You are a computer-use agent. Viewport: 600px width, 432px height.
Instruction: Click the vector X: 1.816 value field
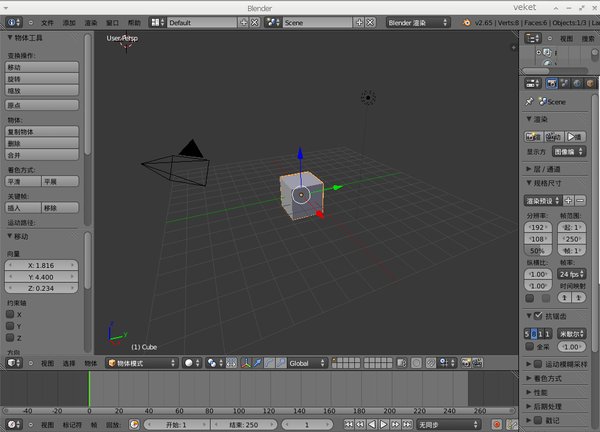pyautogui.click(x=42, y=265)
